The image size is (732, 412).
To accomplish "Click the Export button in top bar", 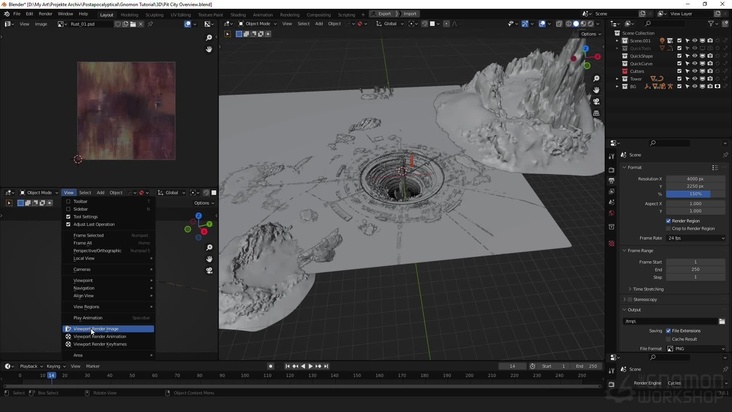I will point(385,14).
